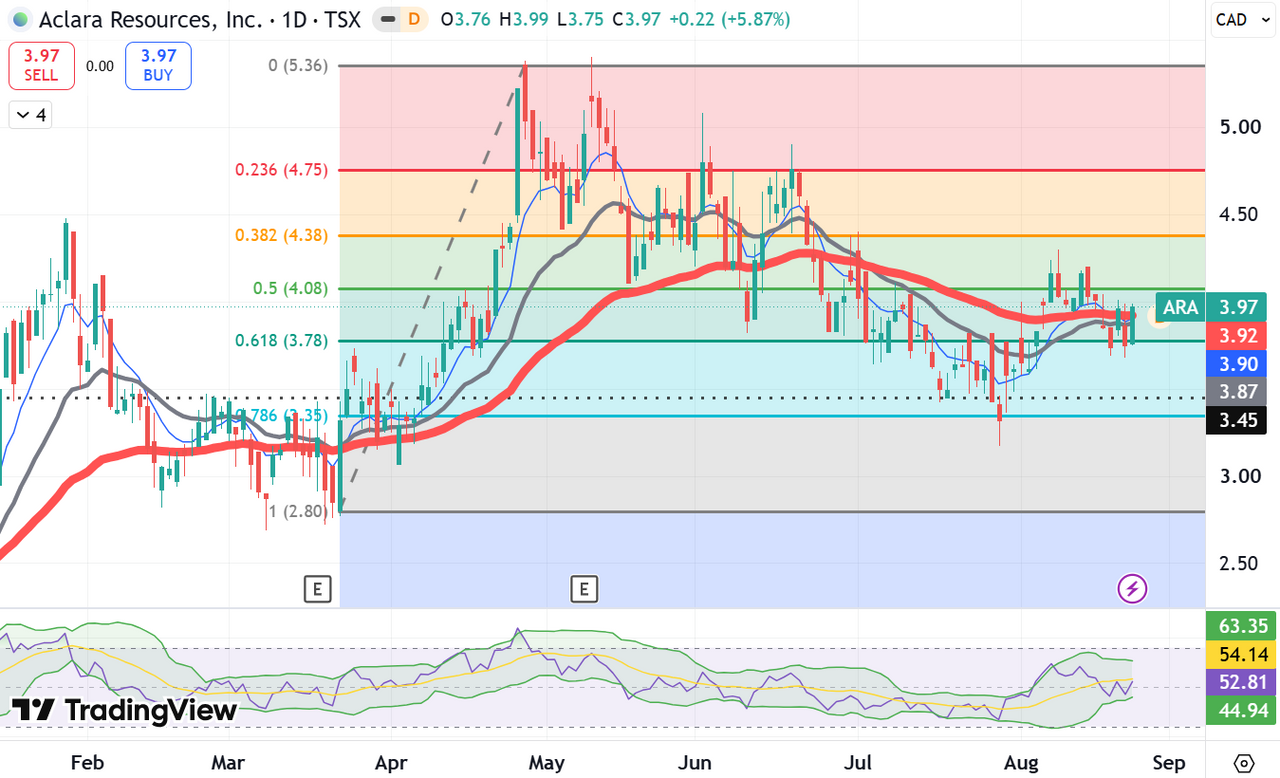Image resolution: width=1280 pixels, height=778 pixels.
Task: Click the gray 3.87 moving average label
Action: (x=1236, y=391)
